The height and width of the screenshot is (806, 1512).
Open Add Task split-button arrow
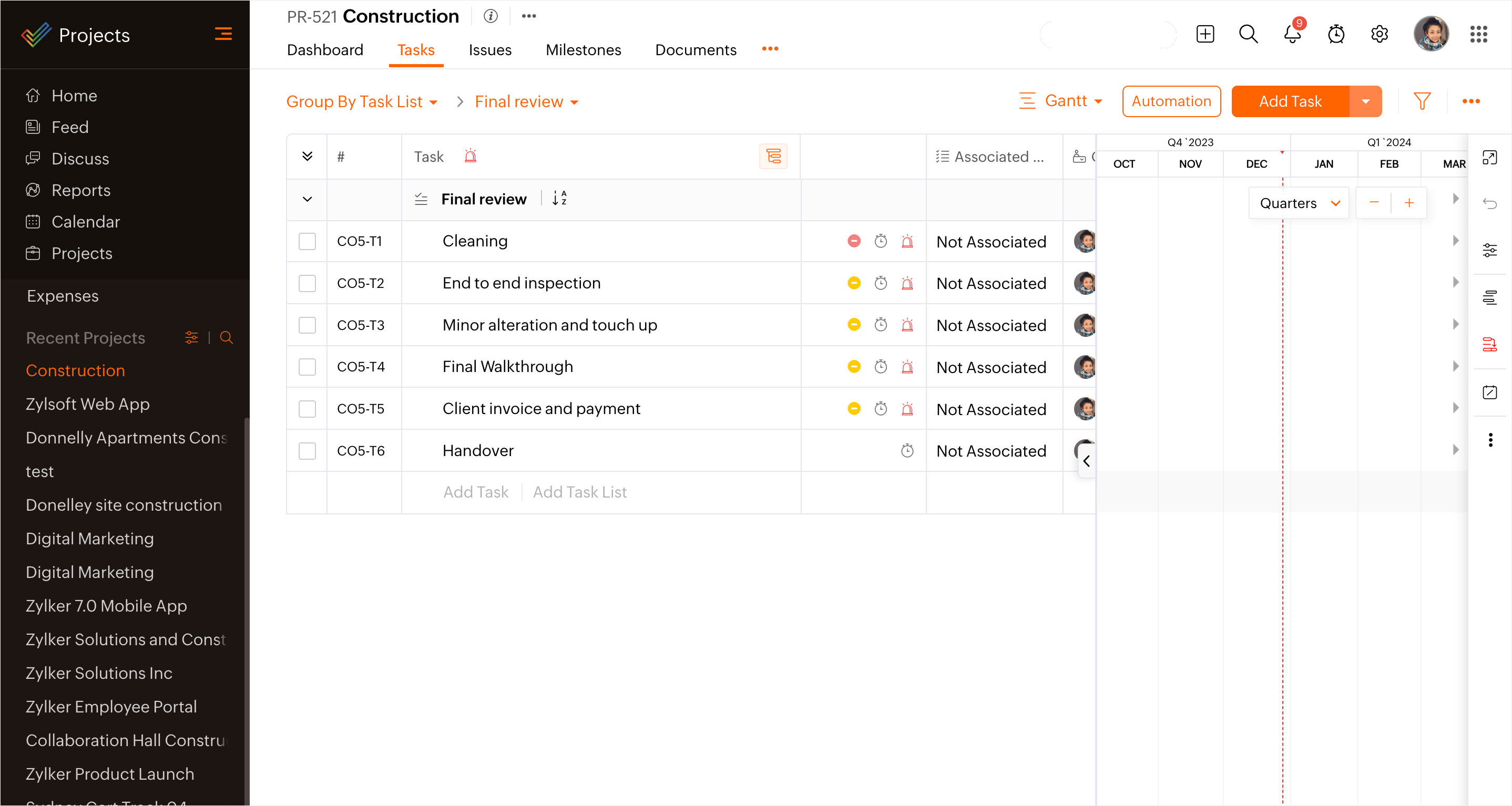1365,101
